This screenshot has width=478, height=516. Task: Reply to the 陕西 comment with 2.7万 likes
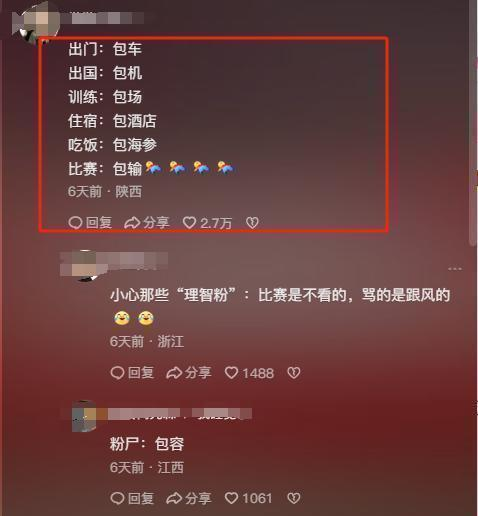pos(90,223)
